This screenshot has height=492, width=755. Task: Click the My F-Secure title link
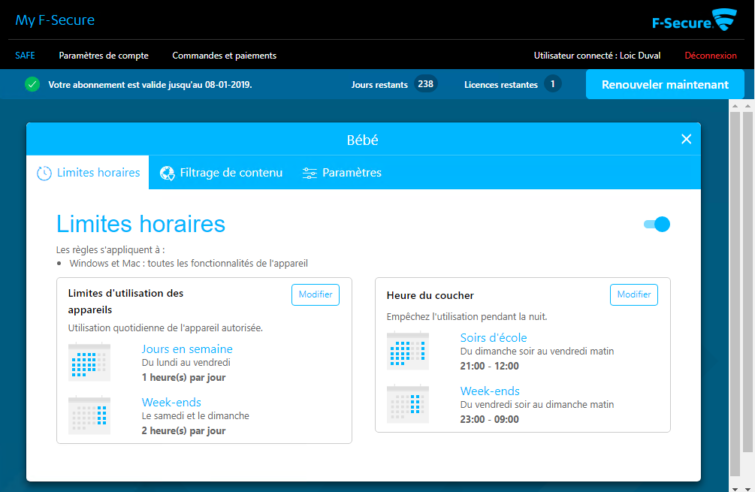click(55, 20)
